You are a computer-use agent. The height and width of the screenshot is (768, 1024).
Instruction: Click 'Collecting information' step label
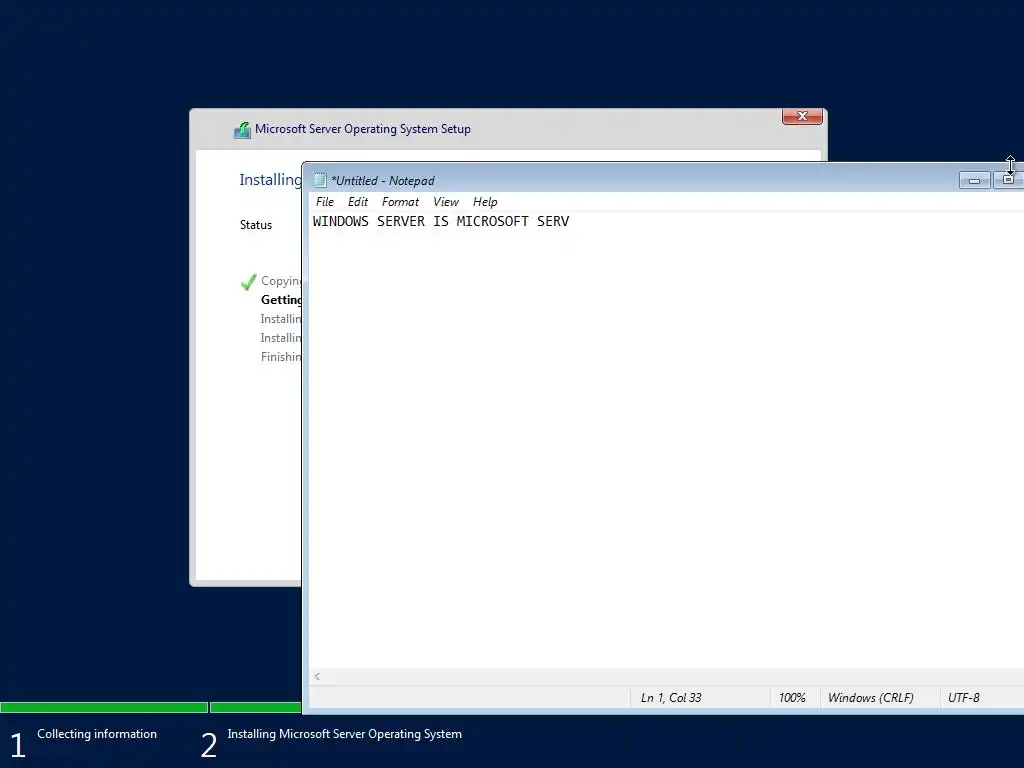[97, 734]
